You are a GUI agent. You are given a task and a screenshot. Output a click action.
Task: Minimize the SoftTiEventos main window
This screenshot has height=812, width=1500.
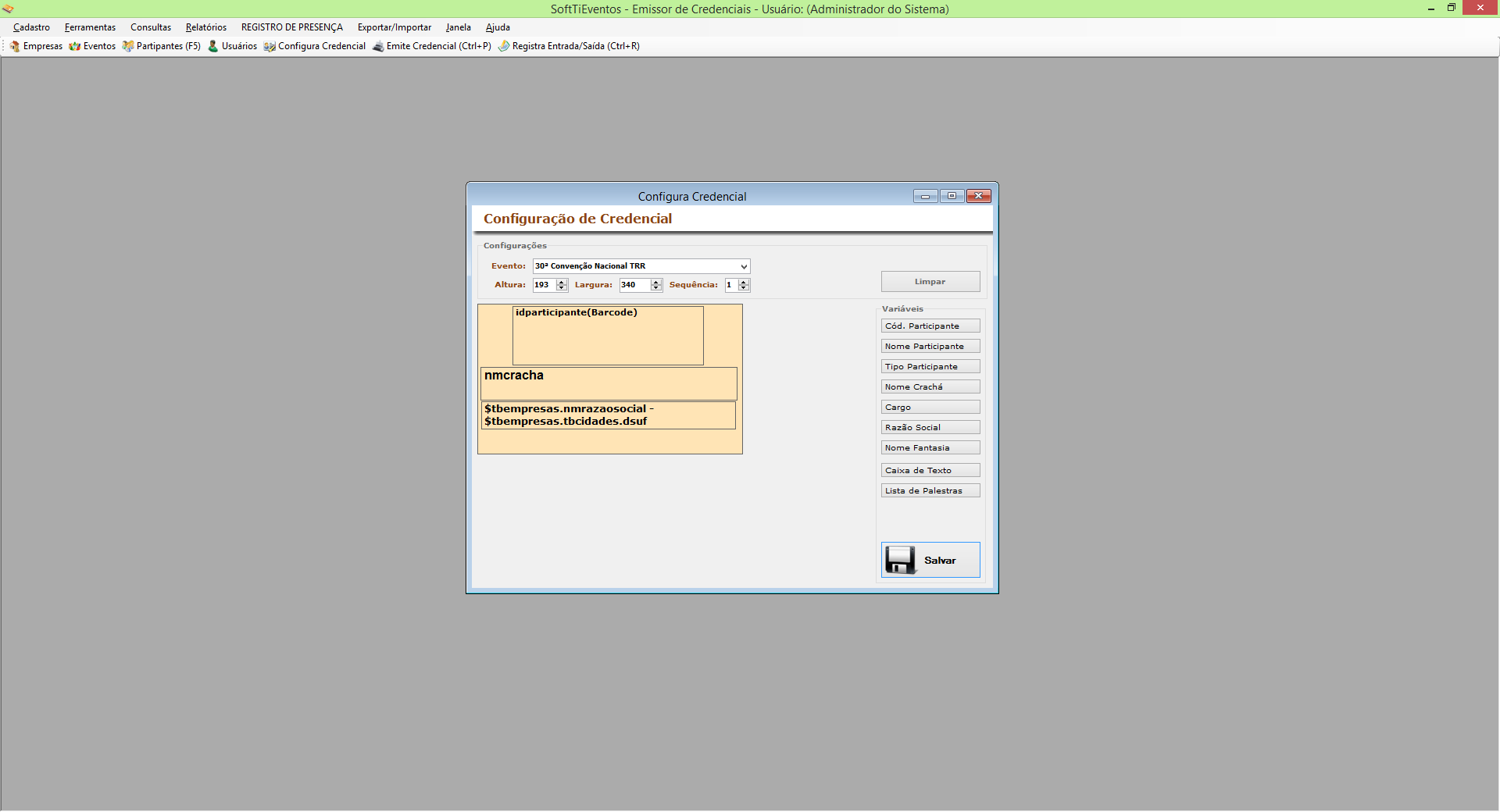point(1431,9)
